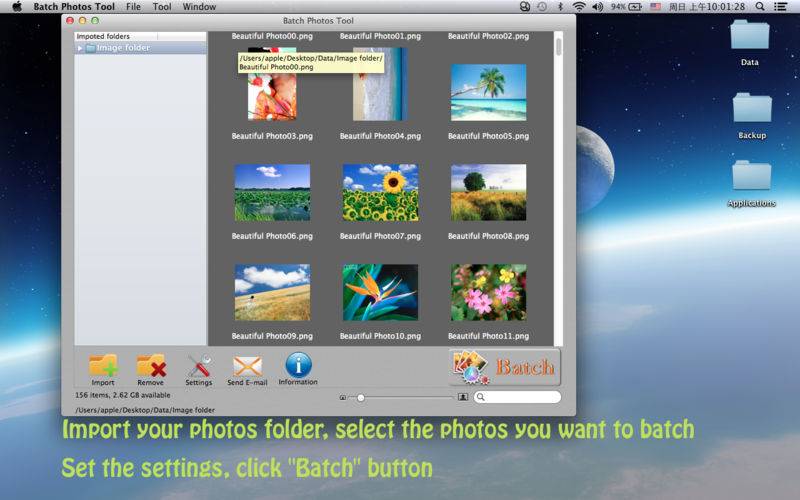Click the menu bar clock showing 10:01:28
Image resolution: width=800 pixels, height=500 pixels.
pyautogui.click(x=707, y=7)
